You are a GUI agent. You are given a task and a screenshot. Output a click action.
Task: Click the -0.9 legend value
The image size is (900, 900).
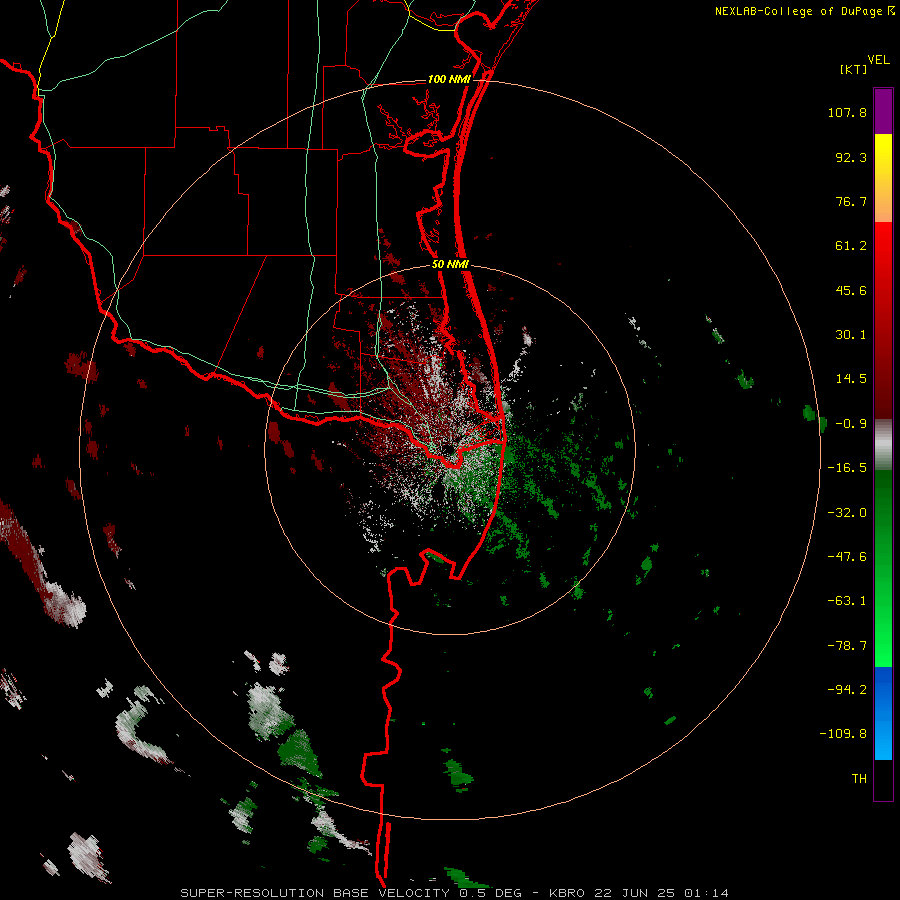(851, 424)
